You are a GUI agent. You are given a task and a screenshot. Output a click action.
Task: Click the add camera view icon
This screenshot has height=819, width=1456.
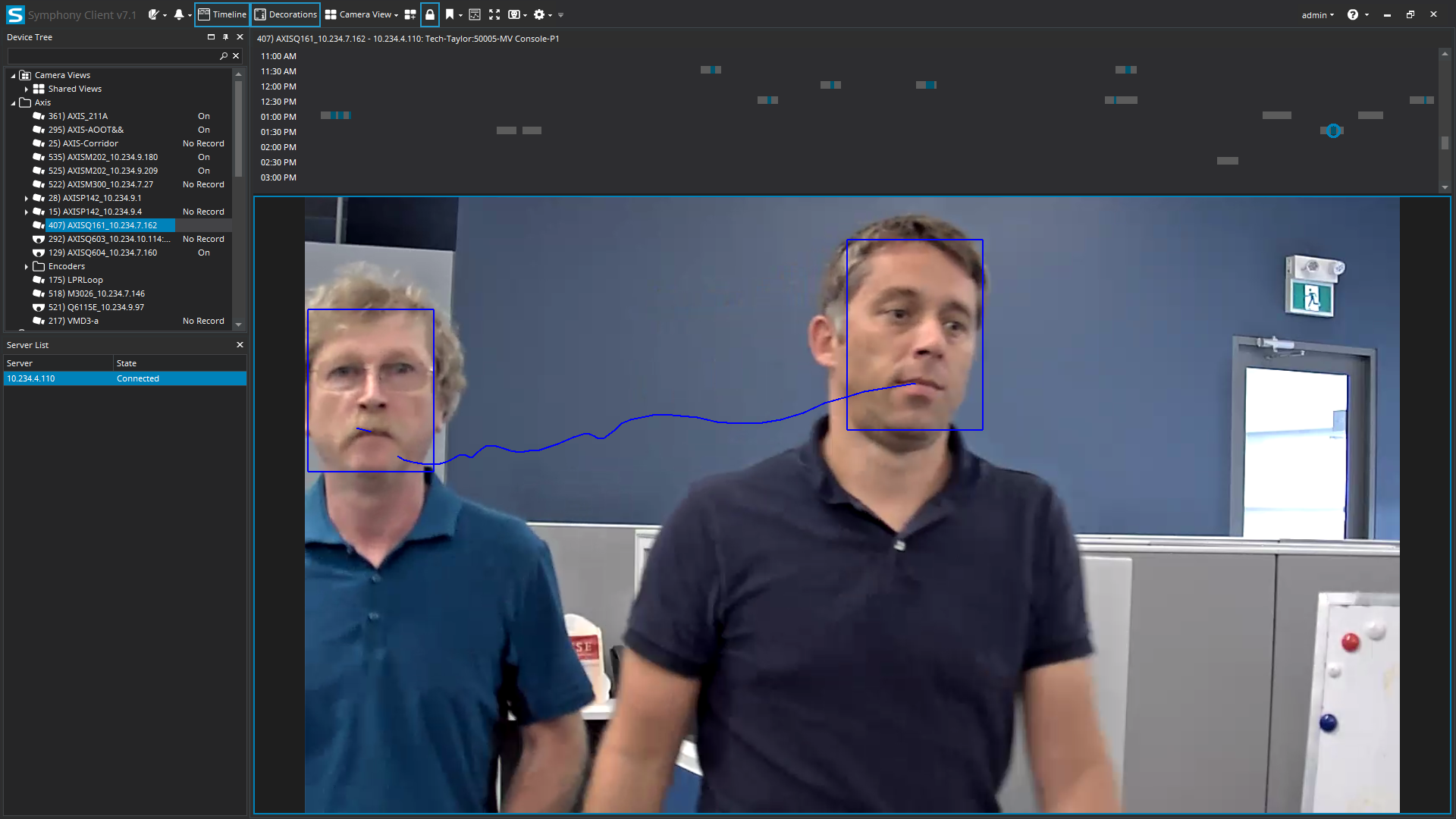[x=410, y=14]
